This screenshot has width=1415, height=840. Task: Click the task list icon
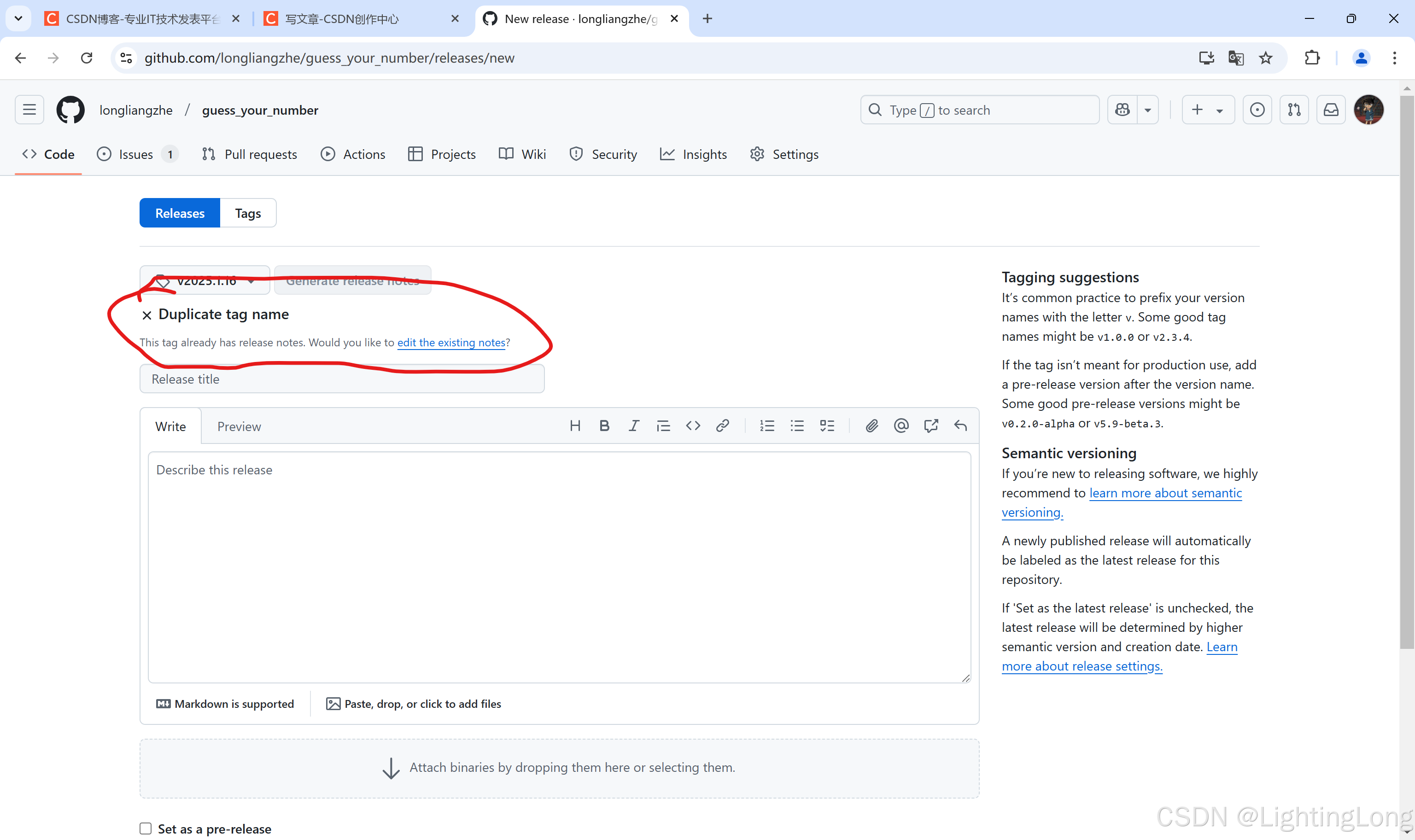(827, 426)
